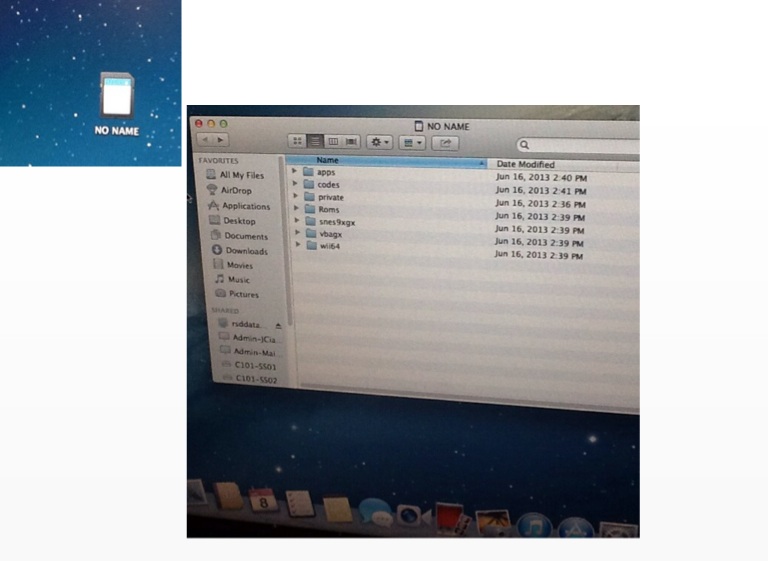Switch to column view in Finder toolbar
768x561 pixels.
333,142
